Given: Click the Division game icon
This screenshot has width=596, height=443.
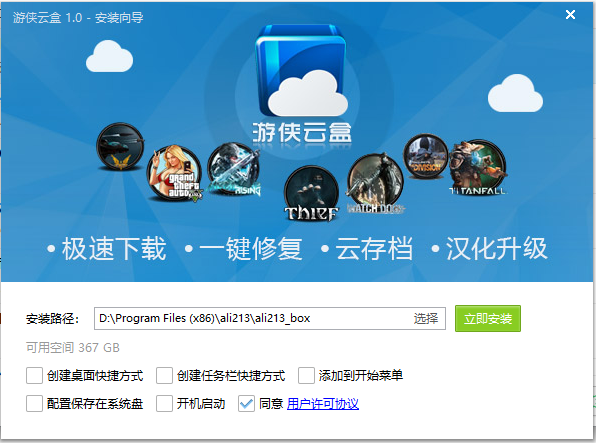Looking at the screenshot, I should [426, 156].
